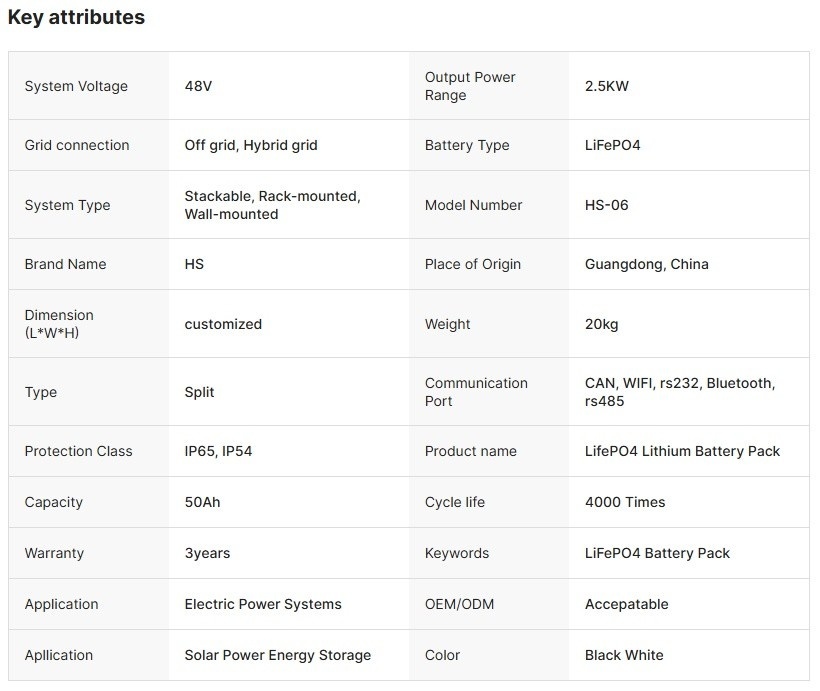Image resolution: width=820 pixels, height=691 pixels.
Task: Click the Split type value
Action: (200, 392)
